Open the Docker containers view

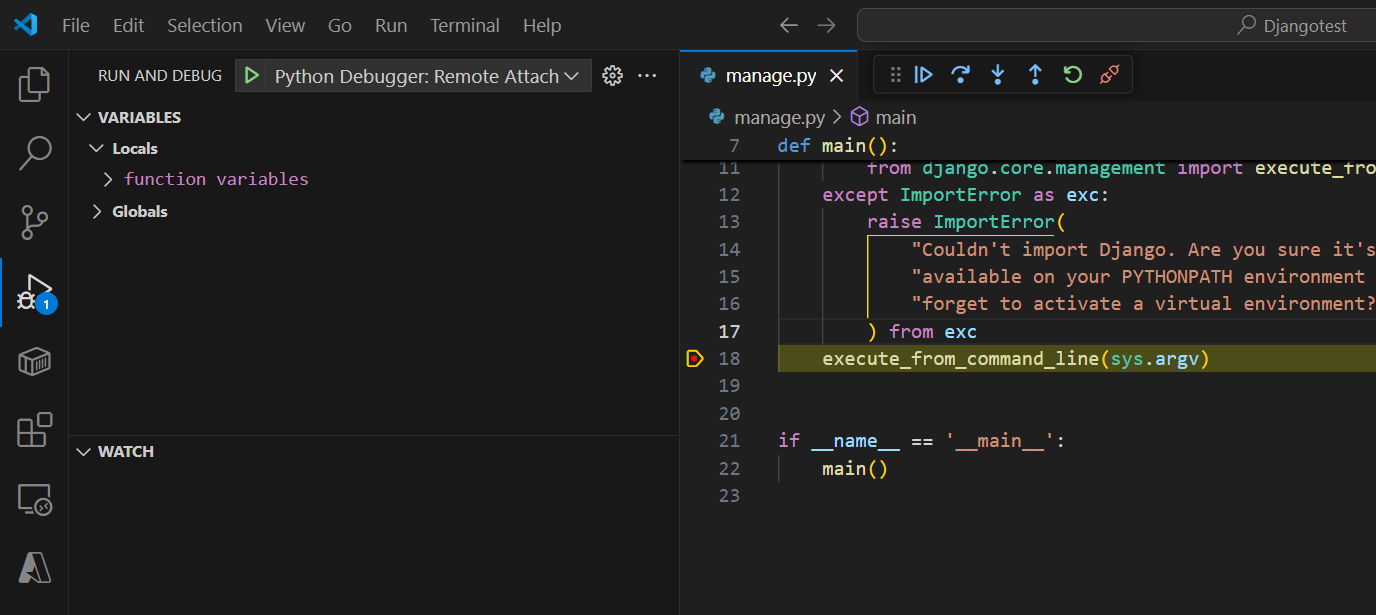(33, 361)
